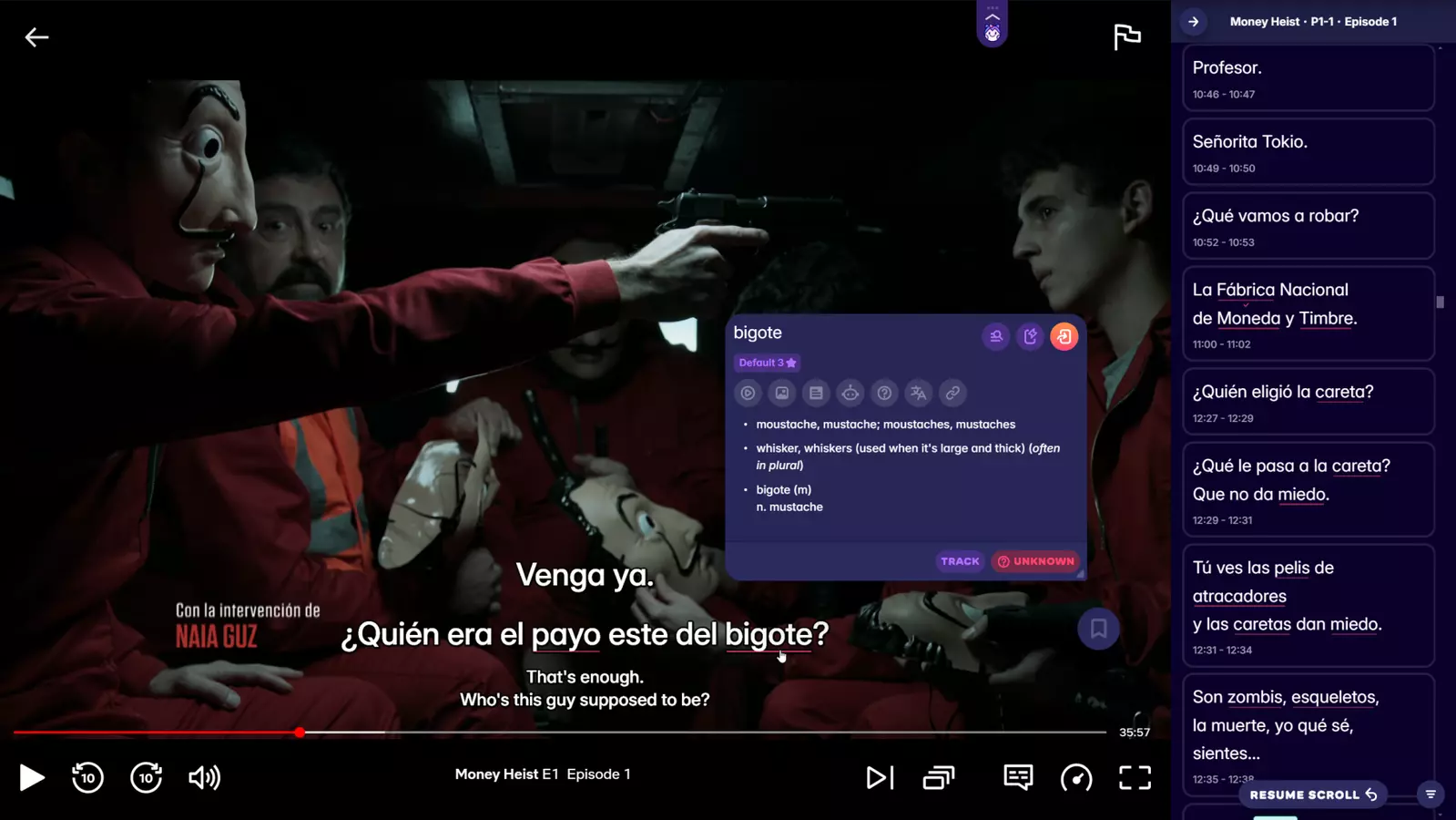This screenshot has height=820, width=1456.
Task: Click the Money Heist sidebar title
Action: point(1313,22)
